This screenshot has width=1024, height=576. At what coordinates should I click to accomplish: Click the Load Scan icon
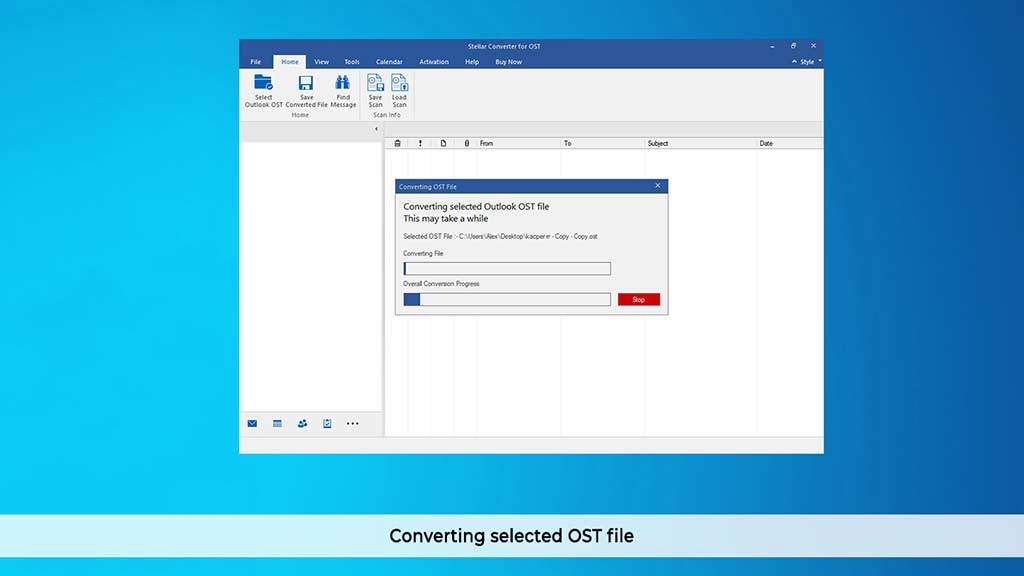point(399,83)
